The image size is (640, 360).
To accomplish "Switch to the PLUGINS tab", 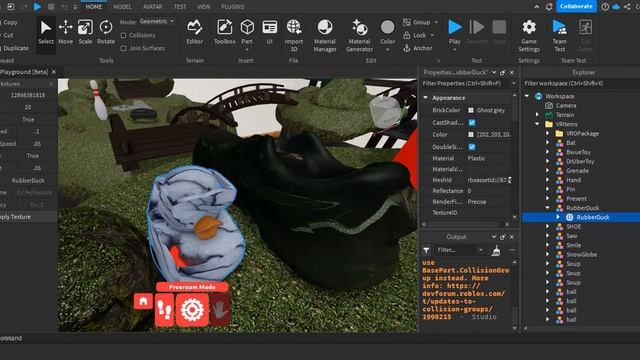I will (233, 7).
